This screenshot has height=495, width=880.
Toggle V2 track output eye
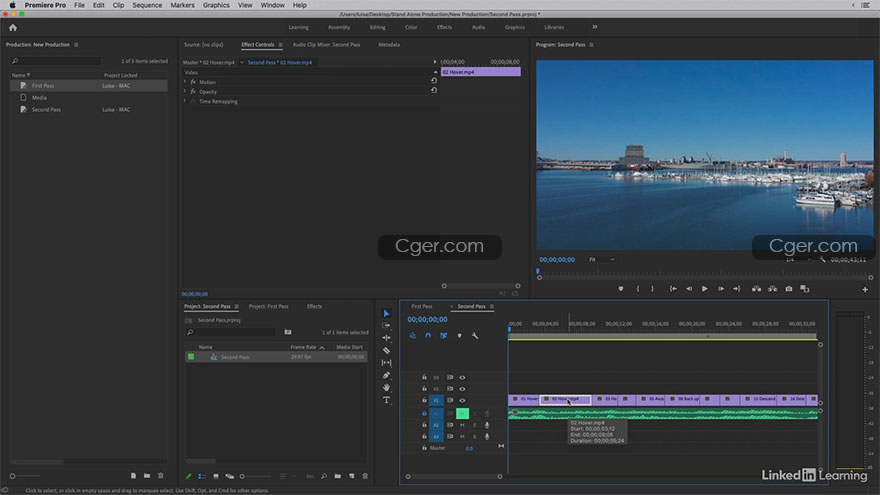pos(462,388)
